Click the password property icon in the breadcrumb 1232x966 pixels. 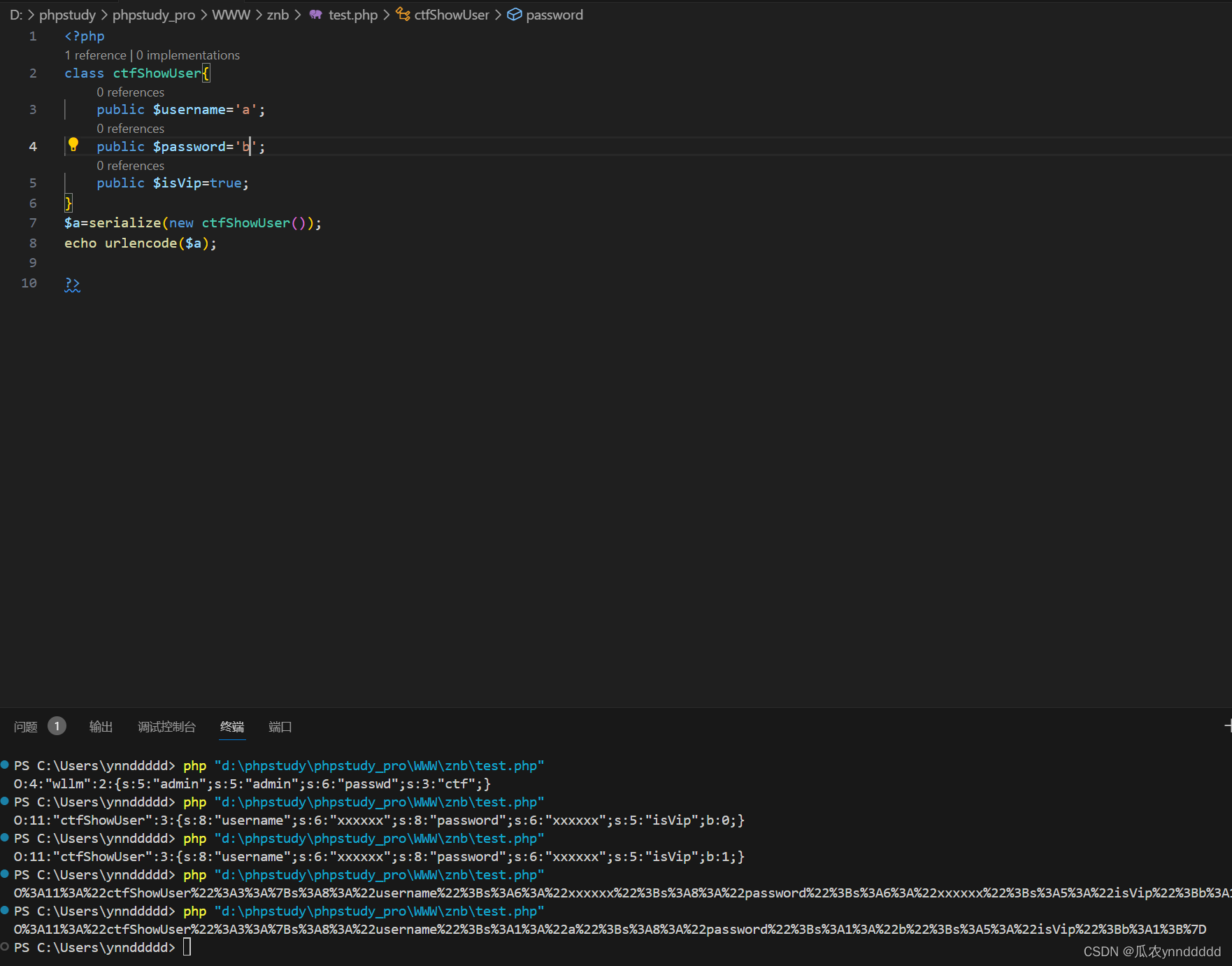515,14
